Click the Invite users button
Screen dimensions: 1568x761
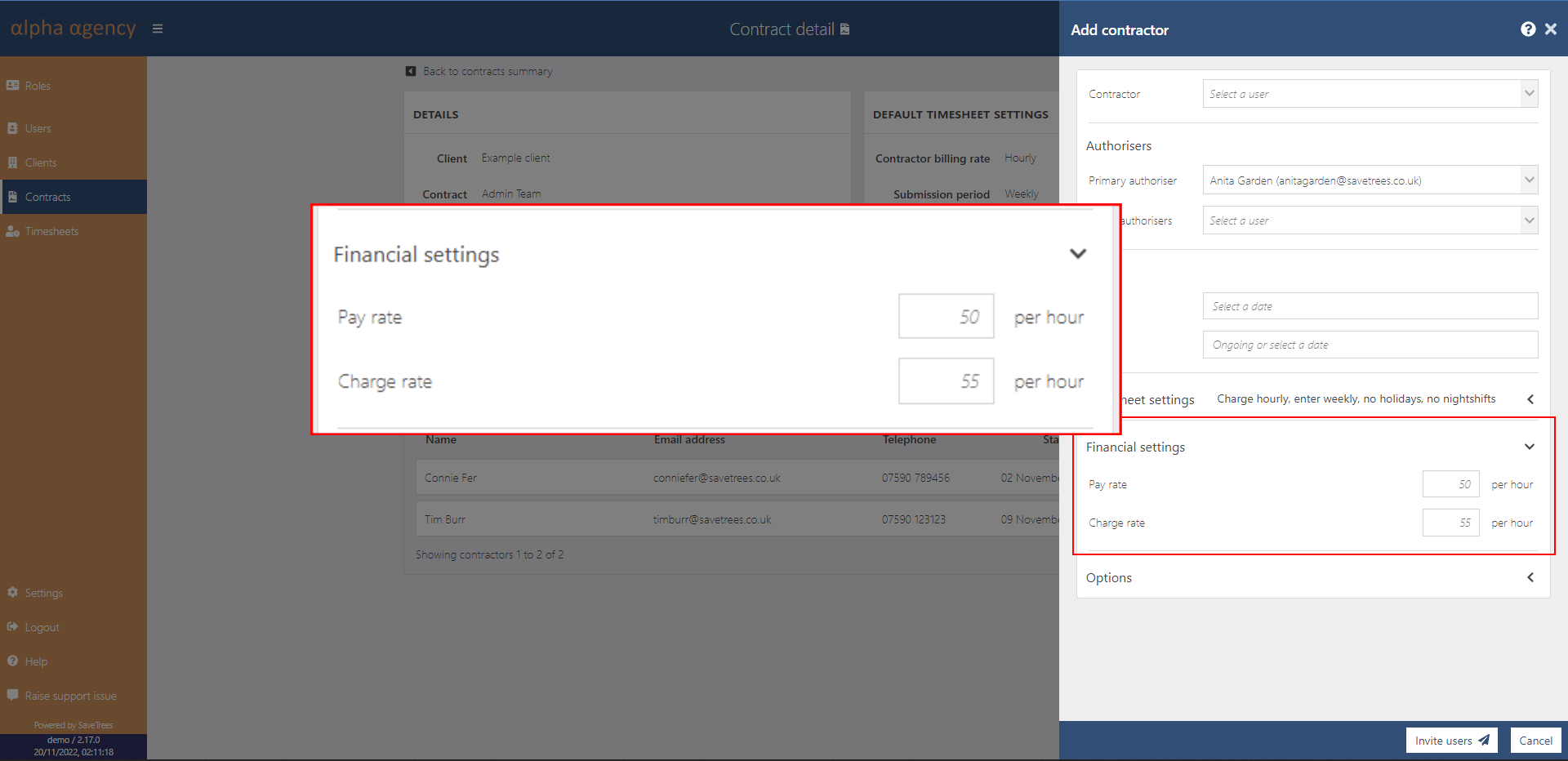(x=1451, y=741)
